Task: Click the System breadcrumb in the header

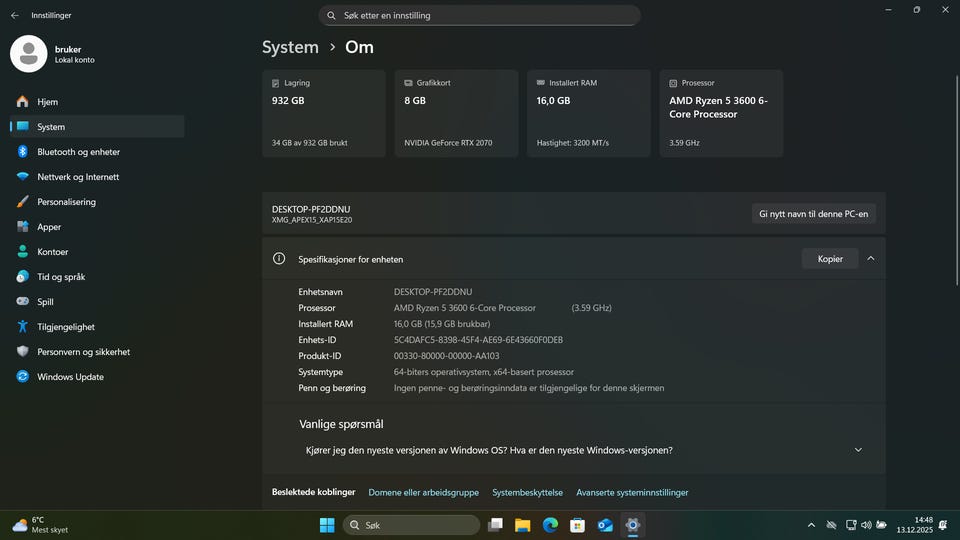Action: (290, 47)
